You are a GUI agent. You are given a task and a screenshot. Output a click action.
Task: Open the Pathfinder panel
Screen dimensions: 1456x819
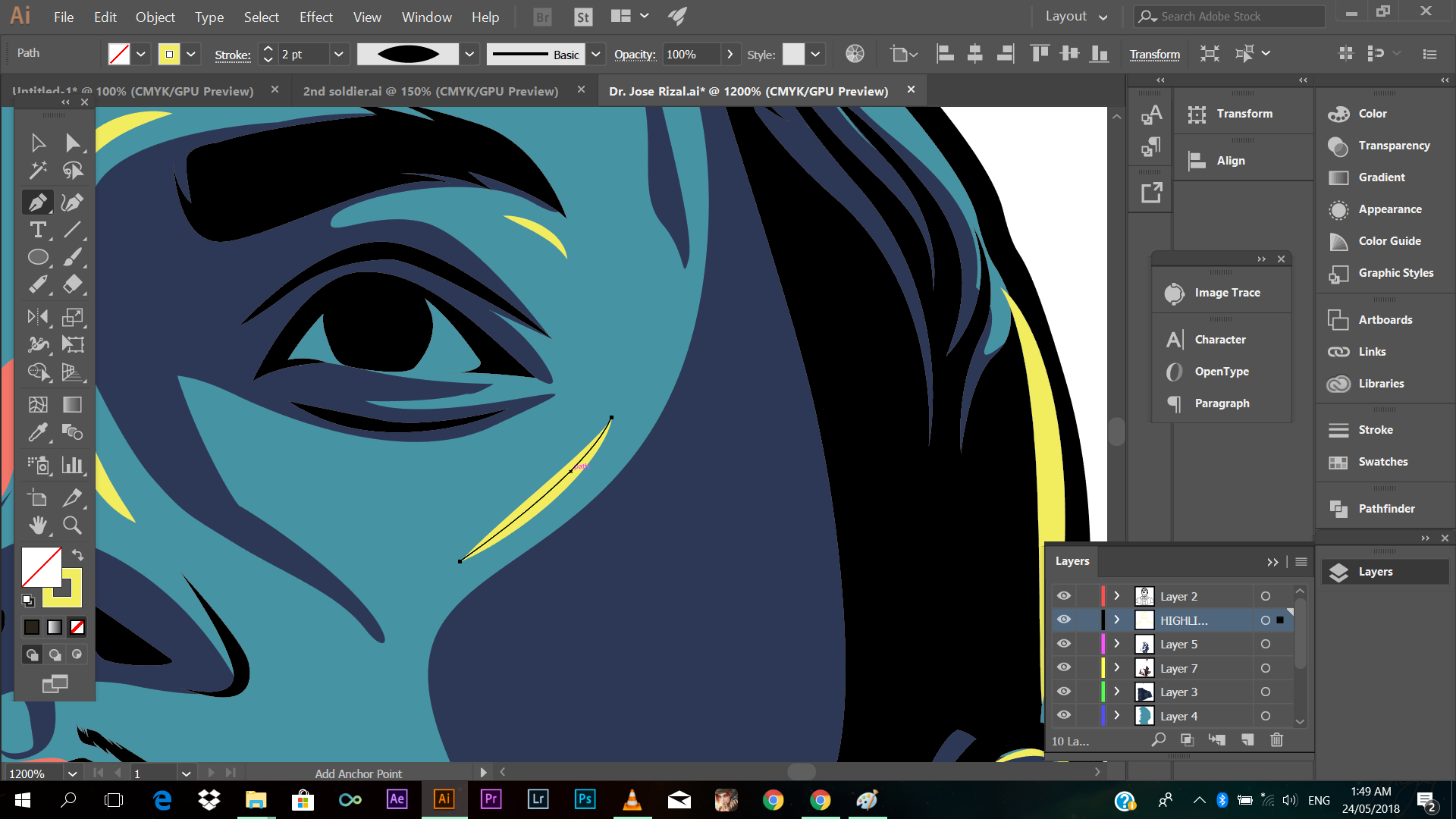click(x=1386, y=508)
